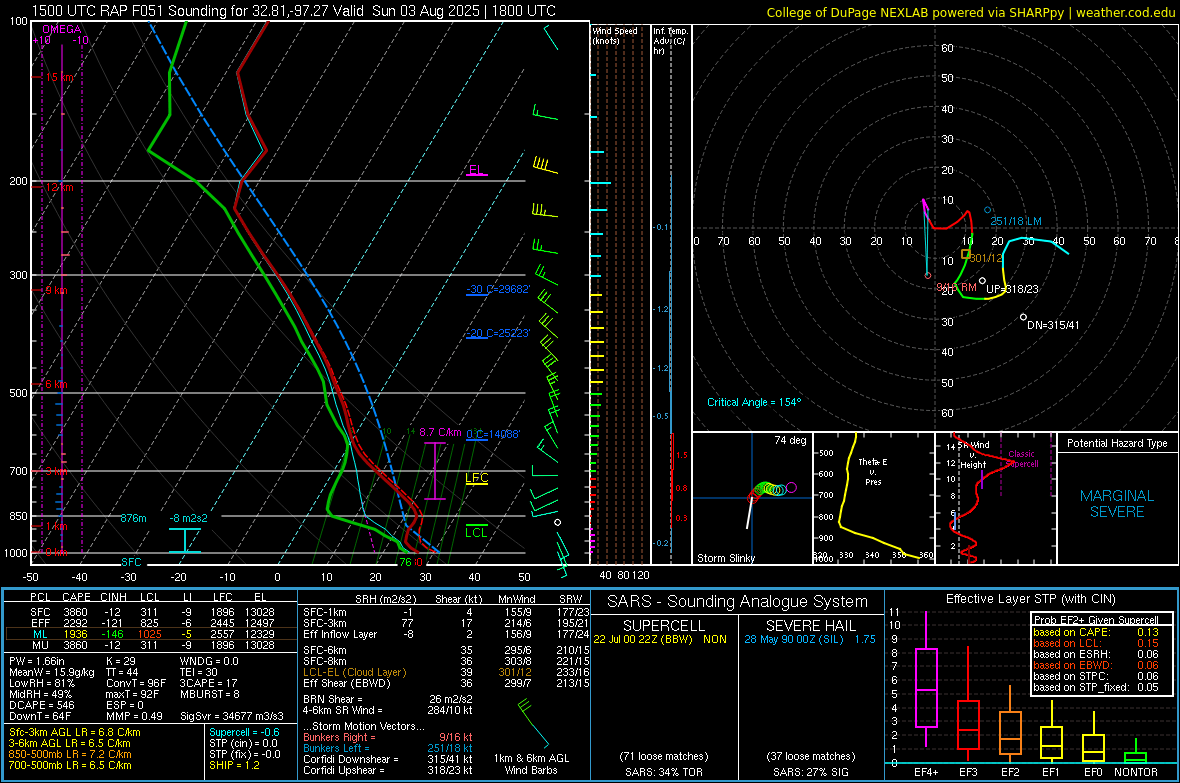Click the SARS: 27% SIG result
The width and height of the screenshot is (1180, 783).
click(x=810, y=772)
